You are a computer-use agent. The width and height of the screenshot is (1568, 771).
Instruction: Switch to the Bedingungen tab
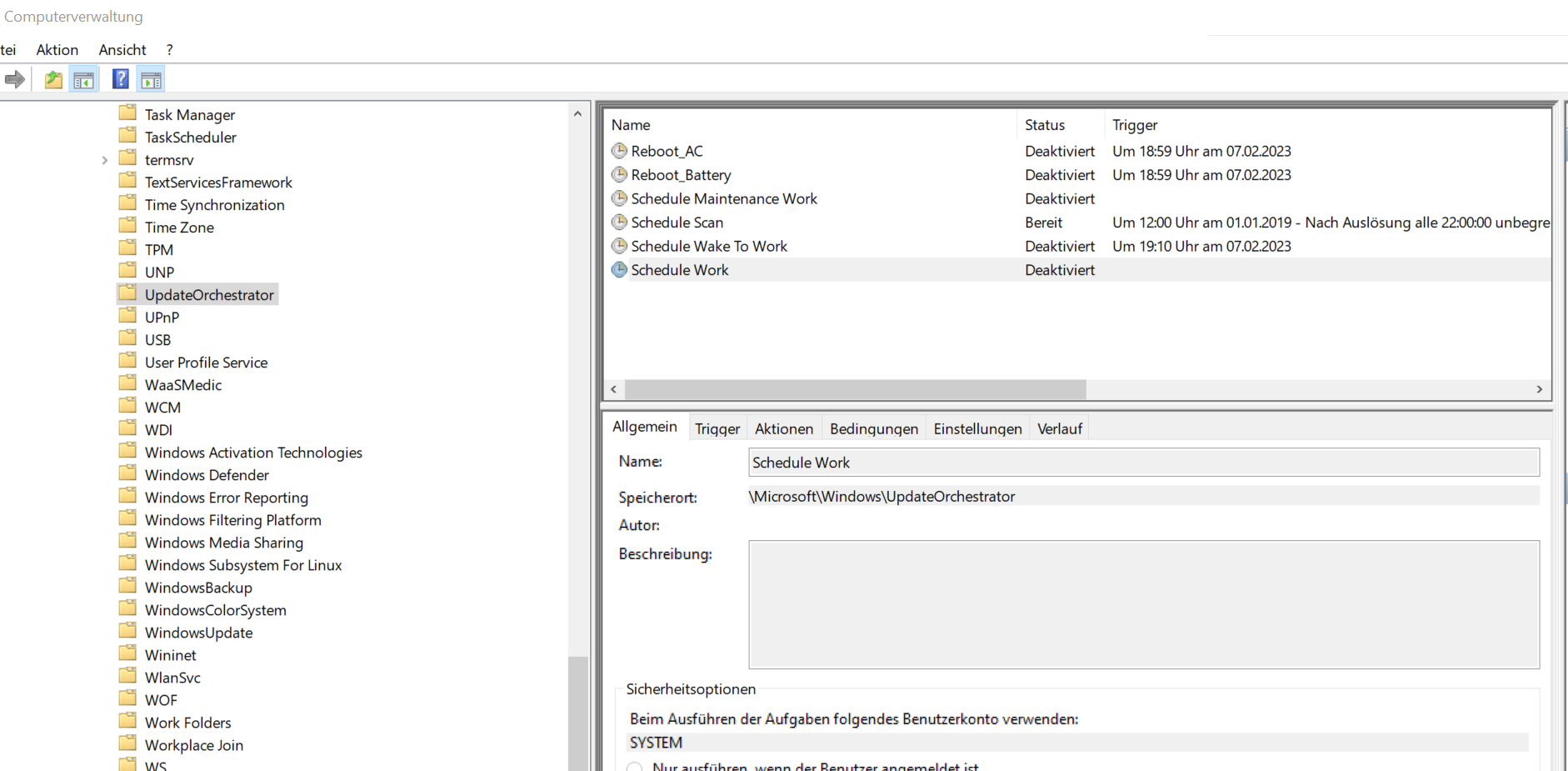(874, 428)
